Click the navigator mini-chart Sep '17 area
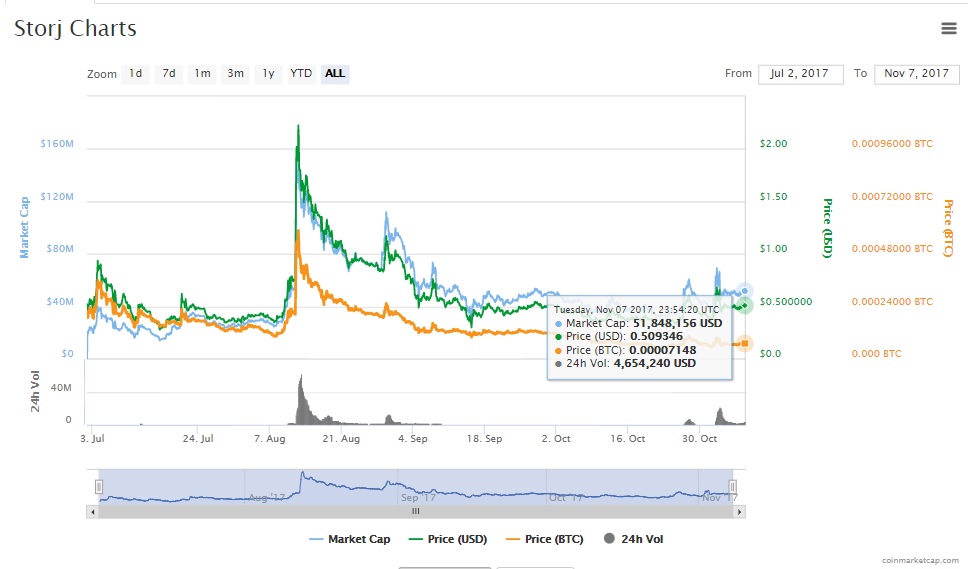The image size is (971, 569). tap(419, 497)
